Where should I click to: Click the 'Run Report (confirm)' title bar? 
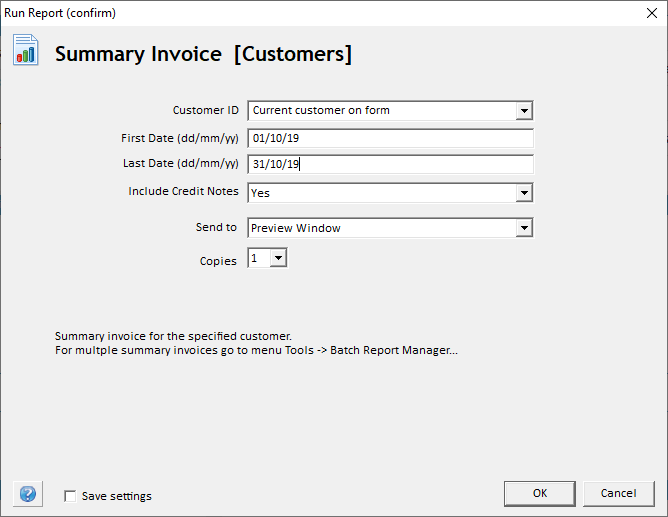click(300, 13)
